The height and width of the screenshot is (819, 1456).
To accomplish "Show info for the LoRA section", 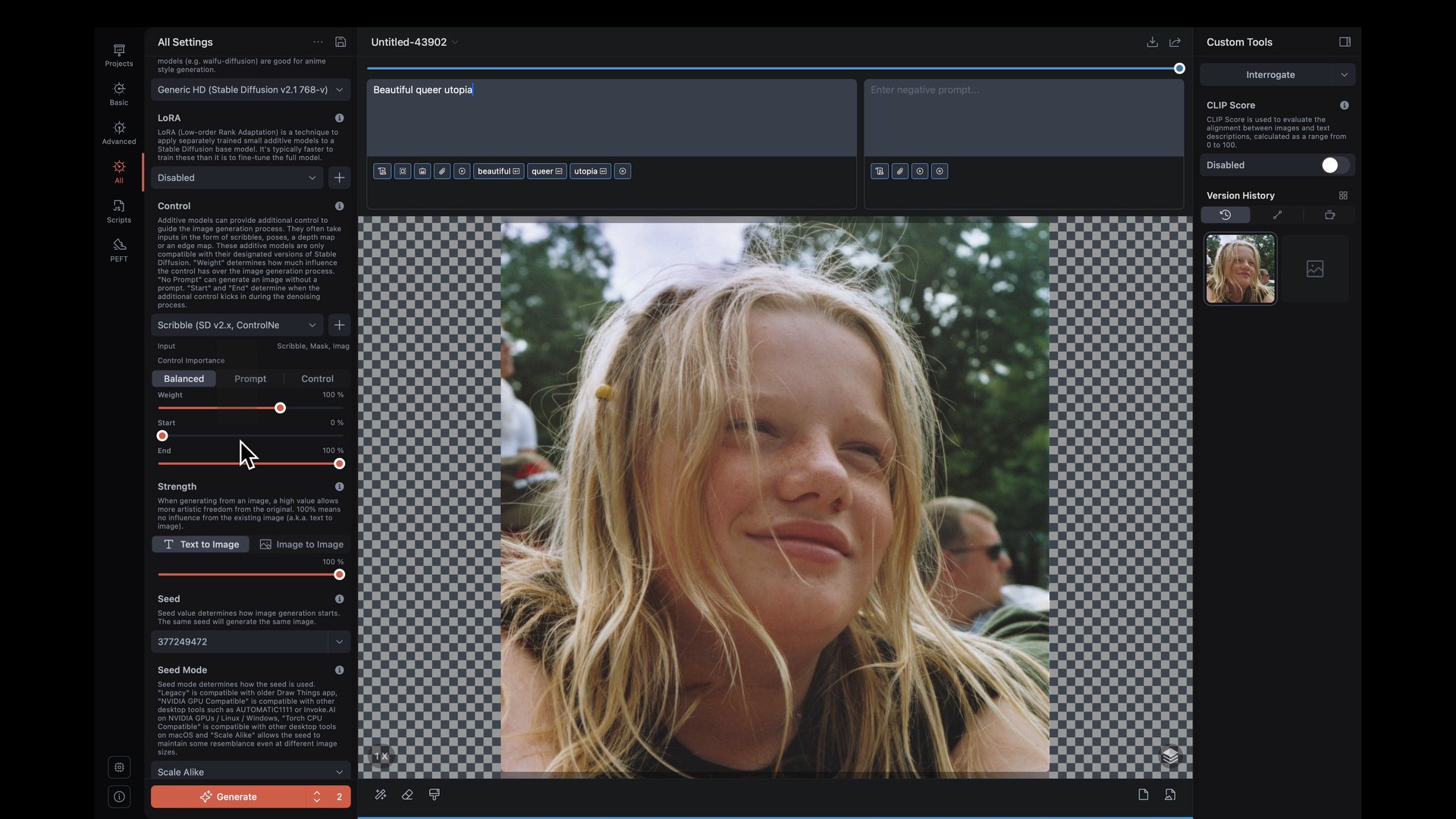I will tap(339, 118).
